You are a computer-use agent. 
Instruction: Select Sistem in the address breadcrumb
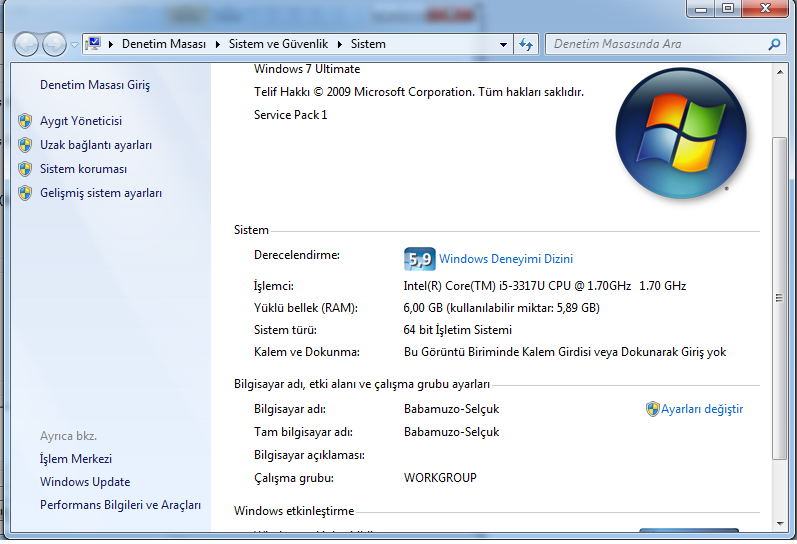click(368, 44)
